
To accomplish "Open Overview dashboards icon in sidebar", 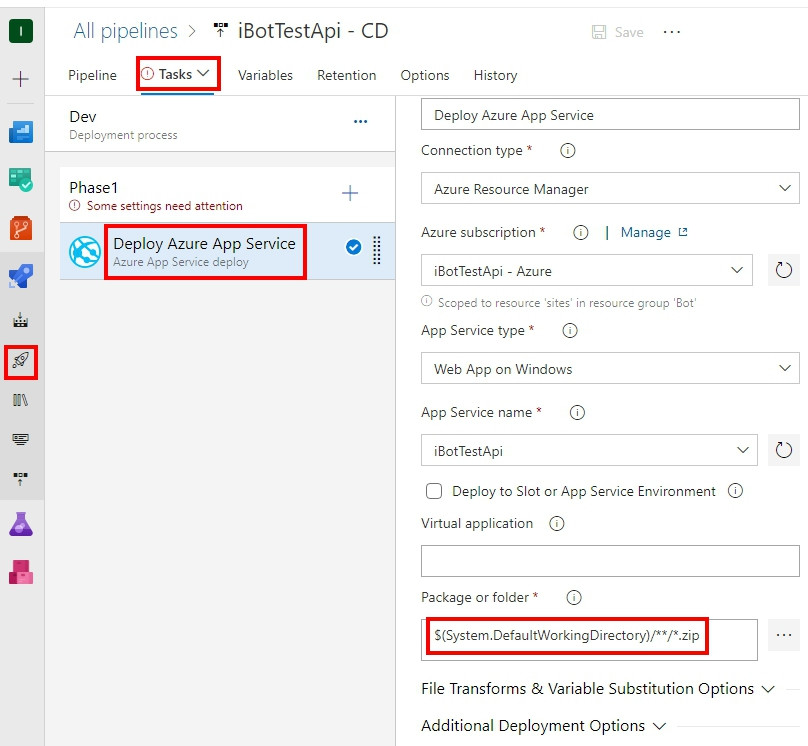I will [x=21, y=132].
